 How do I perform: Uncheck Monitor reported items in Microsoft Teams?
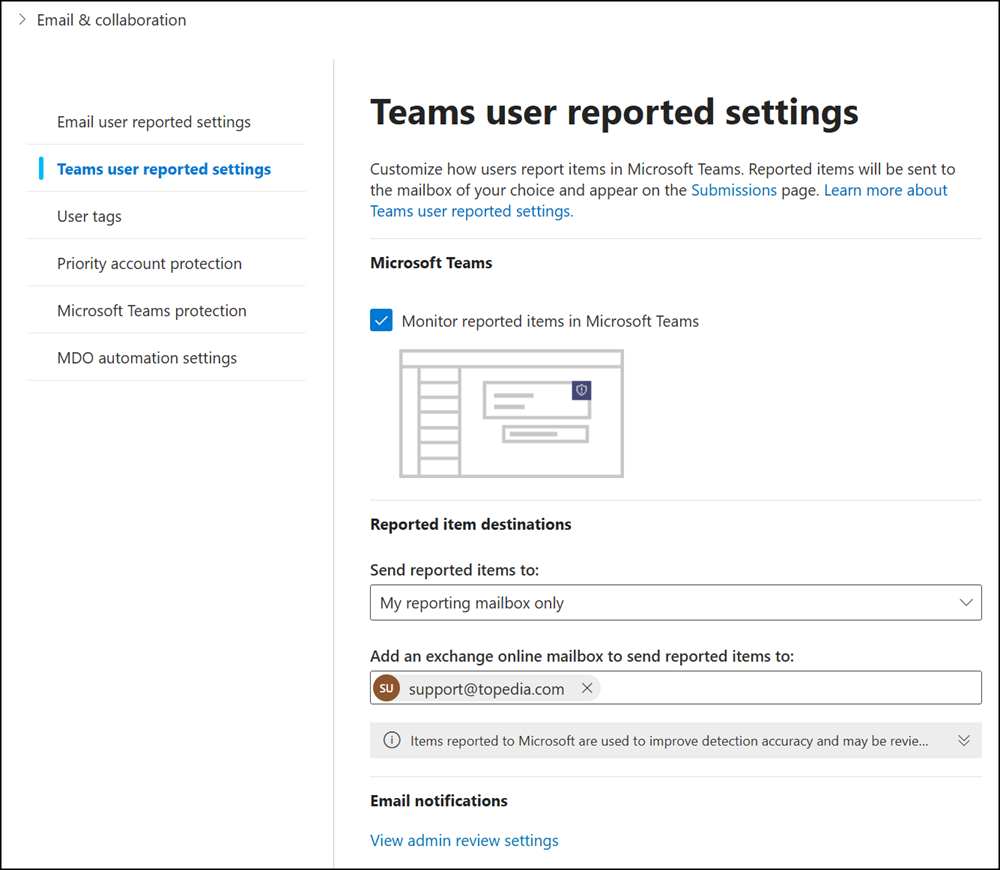coord(381,320)
